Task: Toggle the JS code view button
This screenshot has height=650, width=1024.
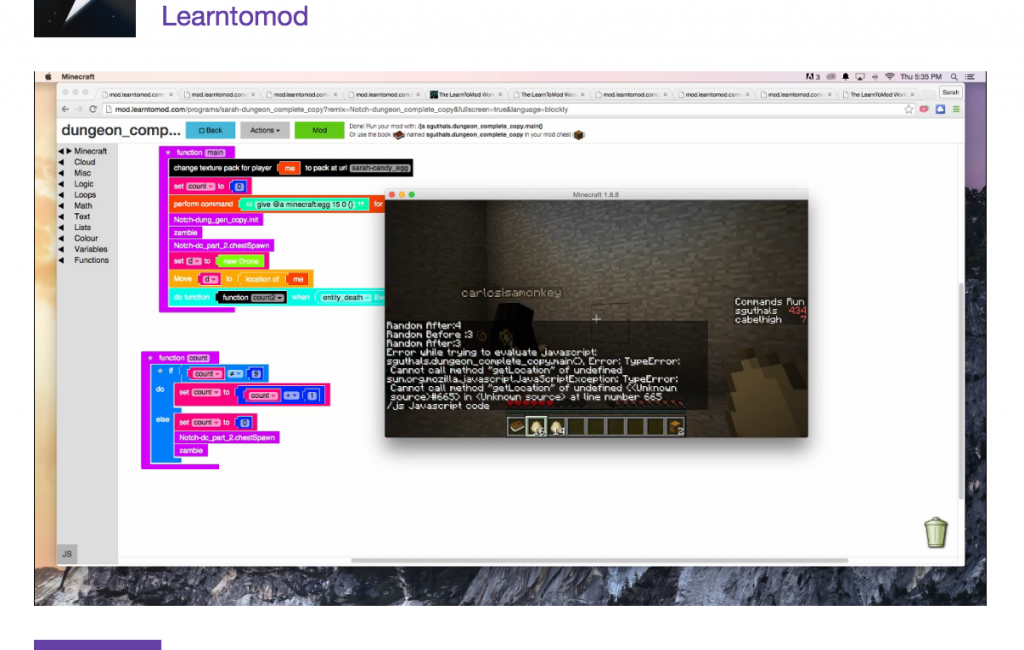Action: (x=67, y=553)
